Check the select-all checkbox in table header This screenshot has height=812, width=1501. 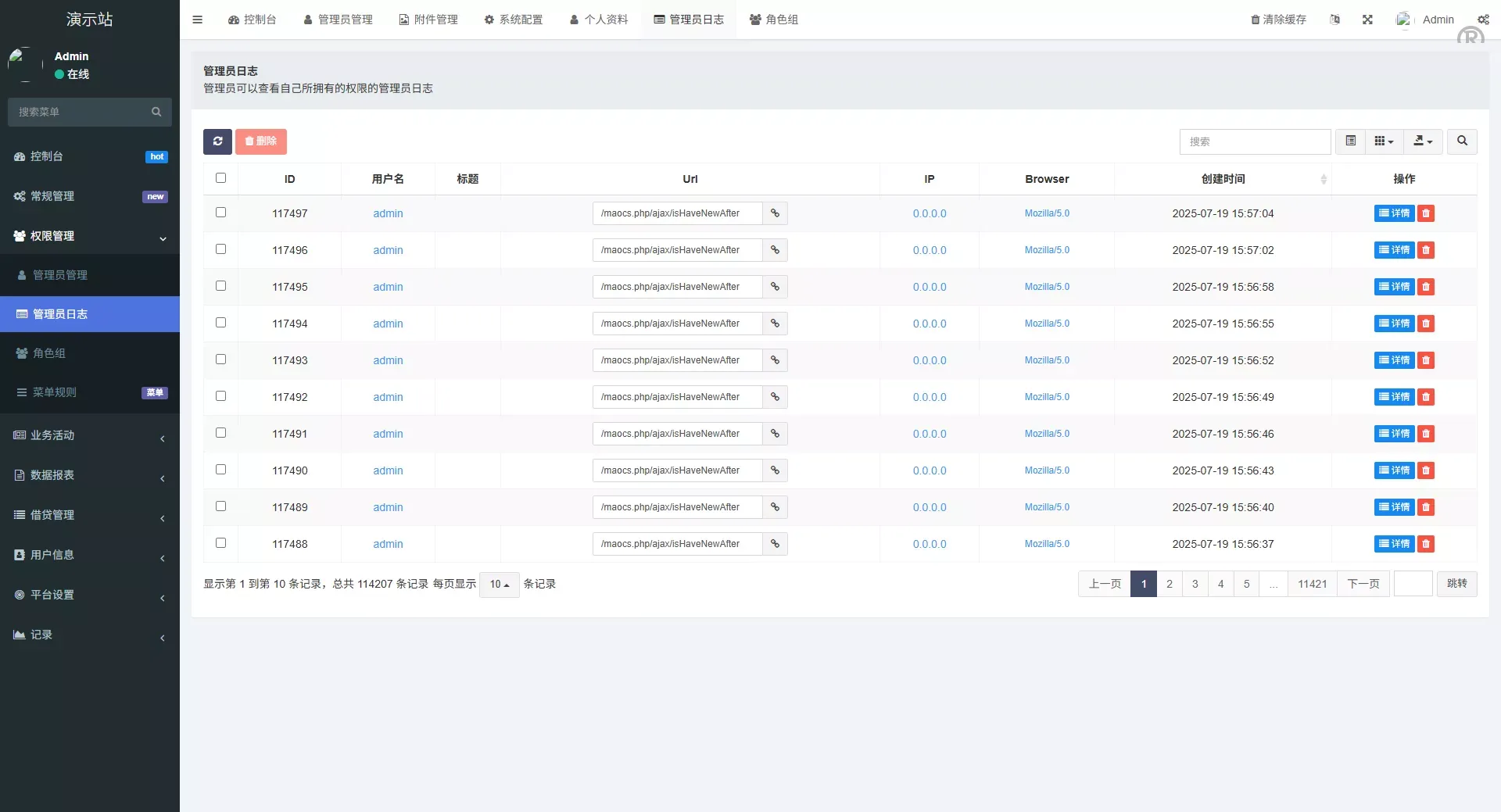pyautogui.click(x=220, y=177)
